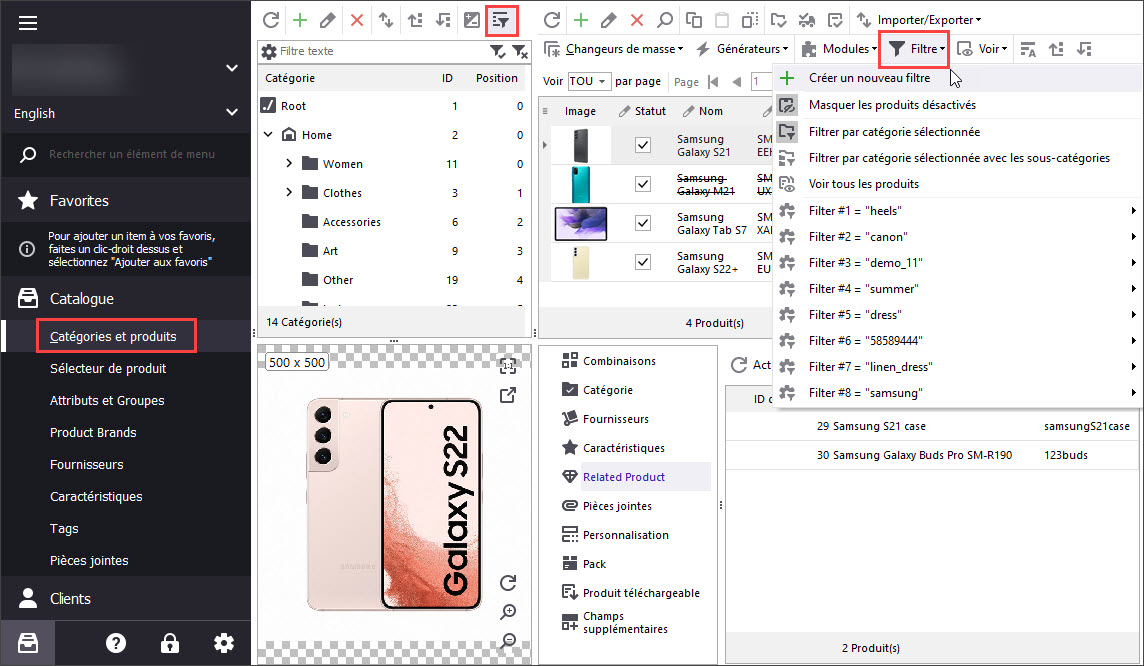Open the per-page TOU dropdown
This screenshot has height=666, width=1144.
588,81
